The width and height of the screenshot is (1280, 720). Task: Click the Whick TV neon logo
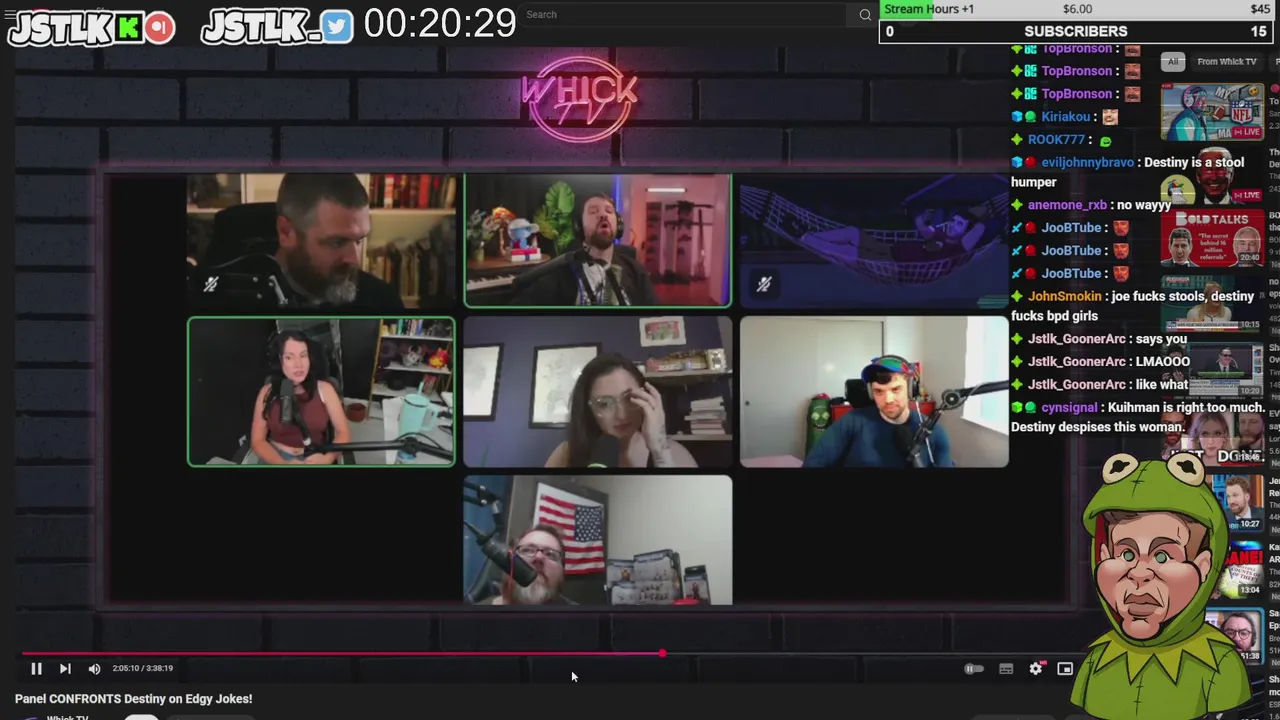[579, 100]
